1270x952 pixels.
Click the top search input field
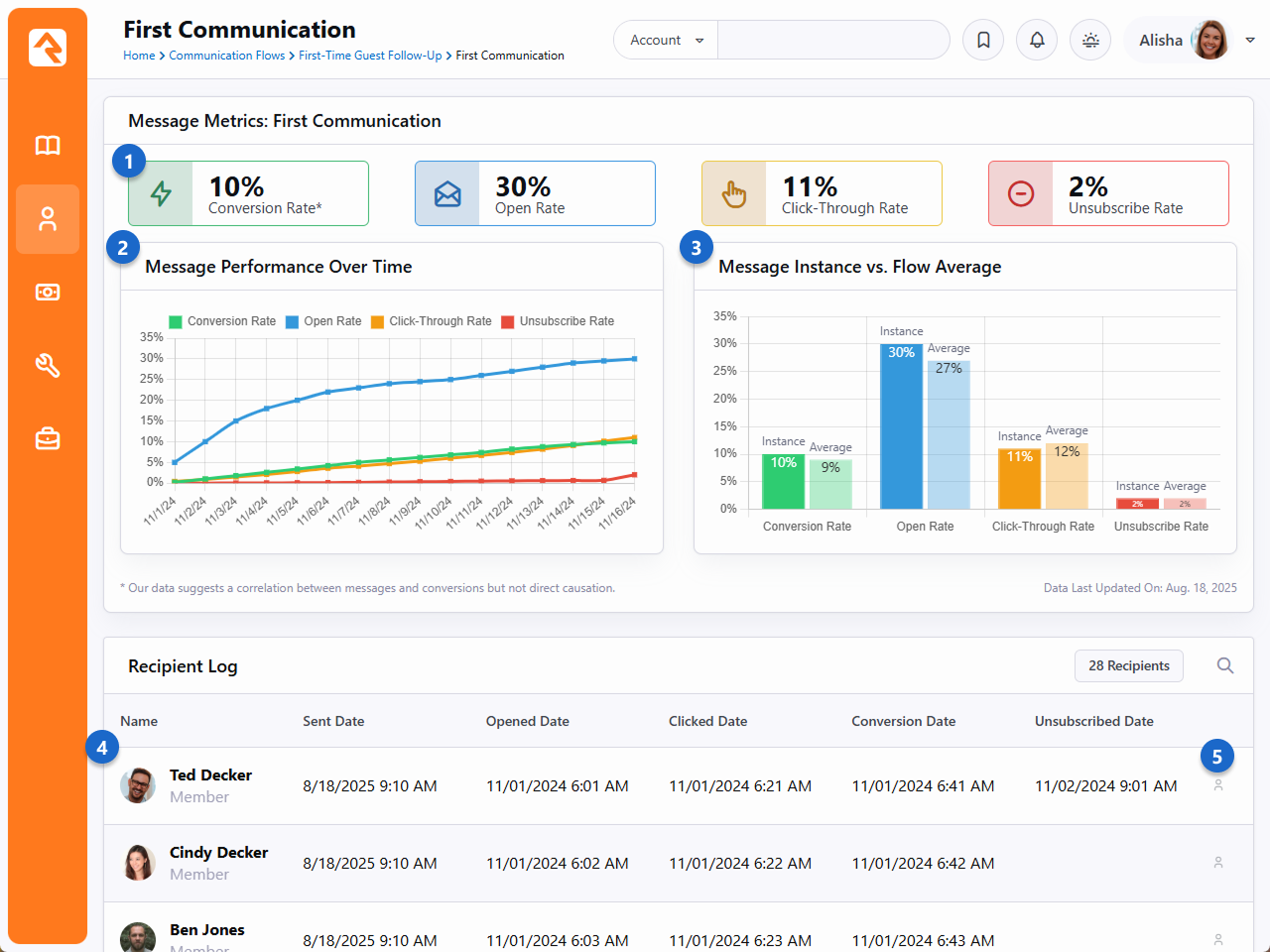point(832,41)
